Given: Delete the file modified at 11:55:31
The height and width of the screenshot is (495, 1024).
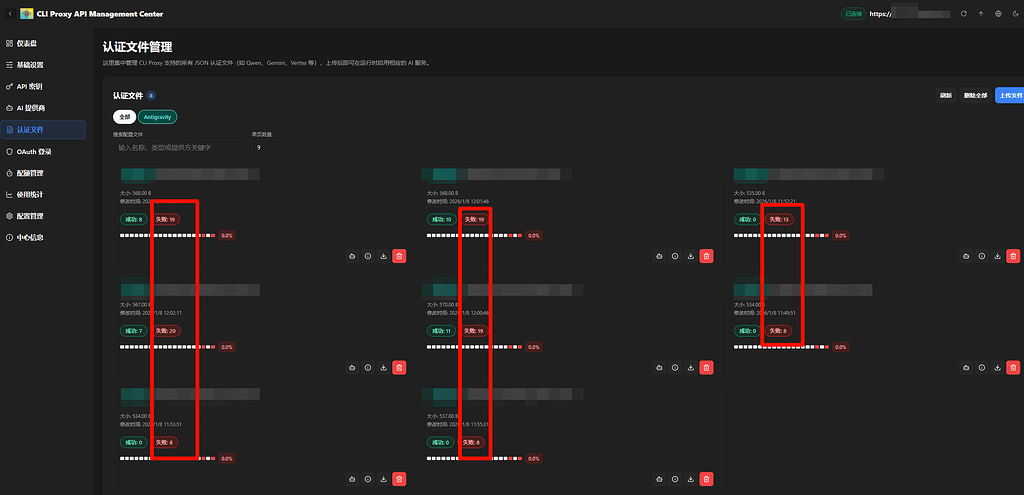Looking at the screenshot, I should pyautogui.click(x=706, y=479).
